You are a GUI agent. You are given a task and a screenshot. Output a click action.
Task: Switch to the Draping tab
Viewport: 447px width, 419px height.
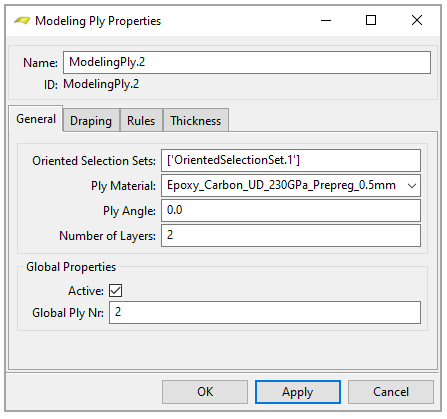[x=91, y=121]
